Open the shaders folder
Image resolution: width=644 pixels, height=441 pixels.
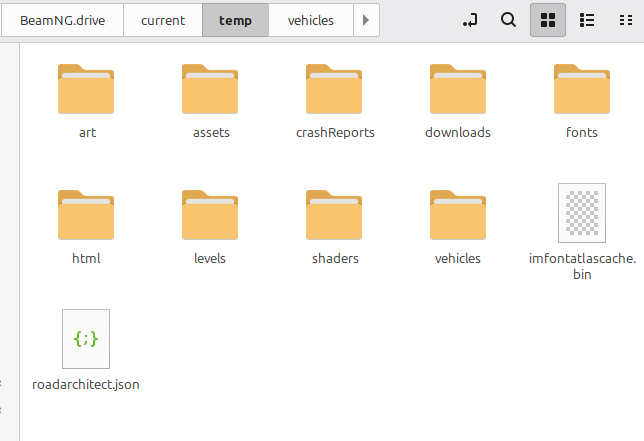click(334, 215)
